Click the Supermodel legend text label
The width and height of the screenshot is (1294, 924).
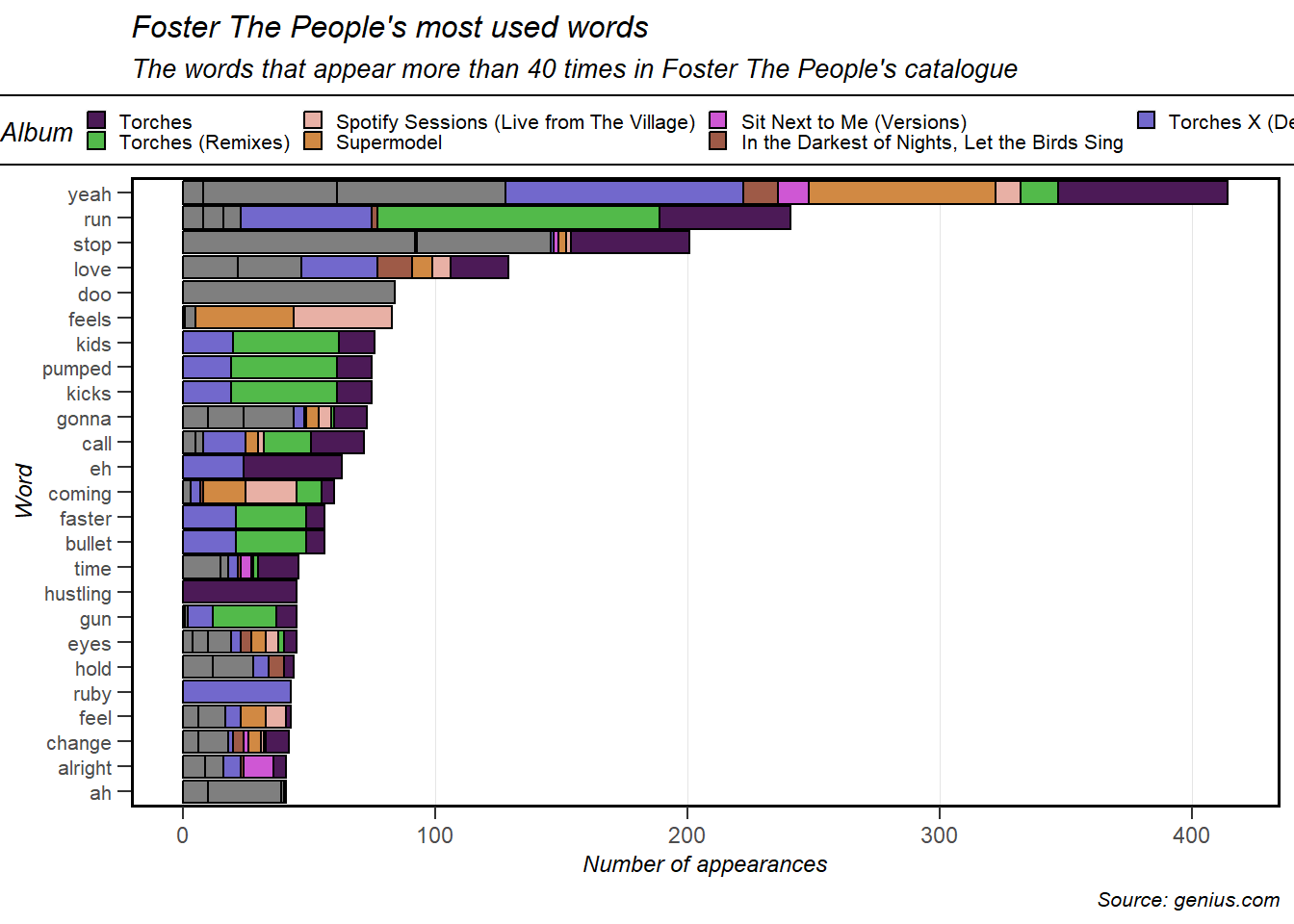tap(389, 142)
